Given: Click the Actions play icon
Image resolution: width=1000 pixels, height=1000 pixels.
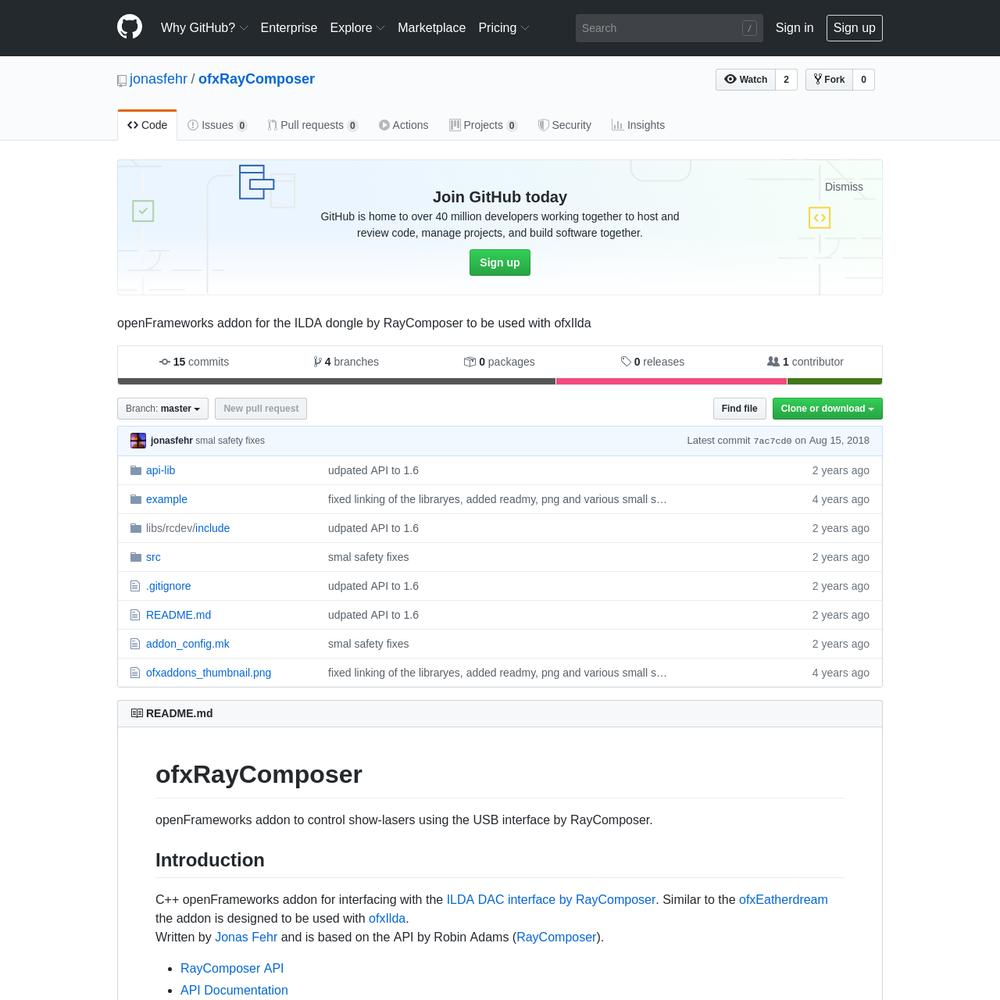Looking at the screenshot, I should [384, 125].
